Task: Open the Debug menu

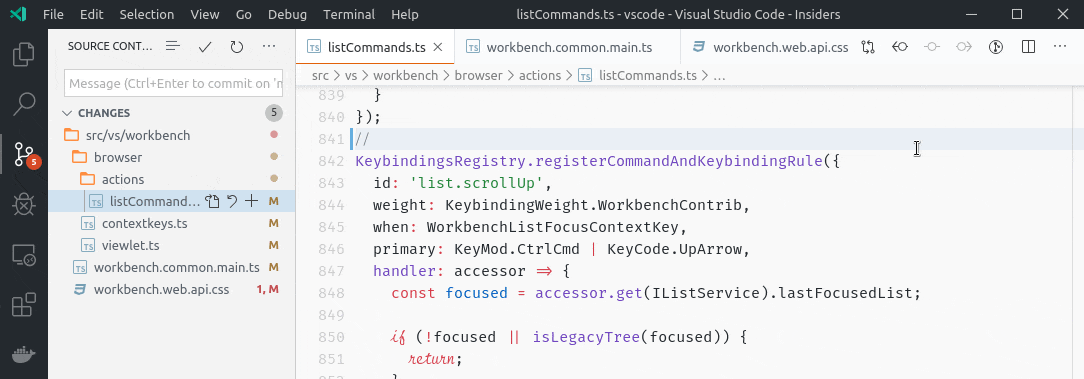Action: point(288,14)
